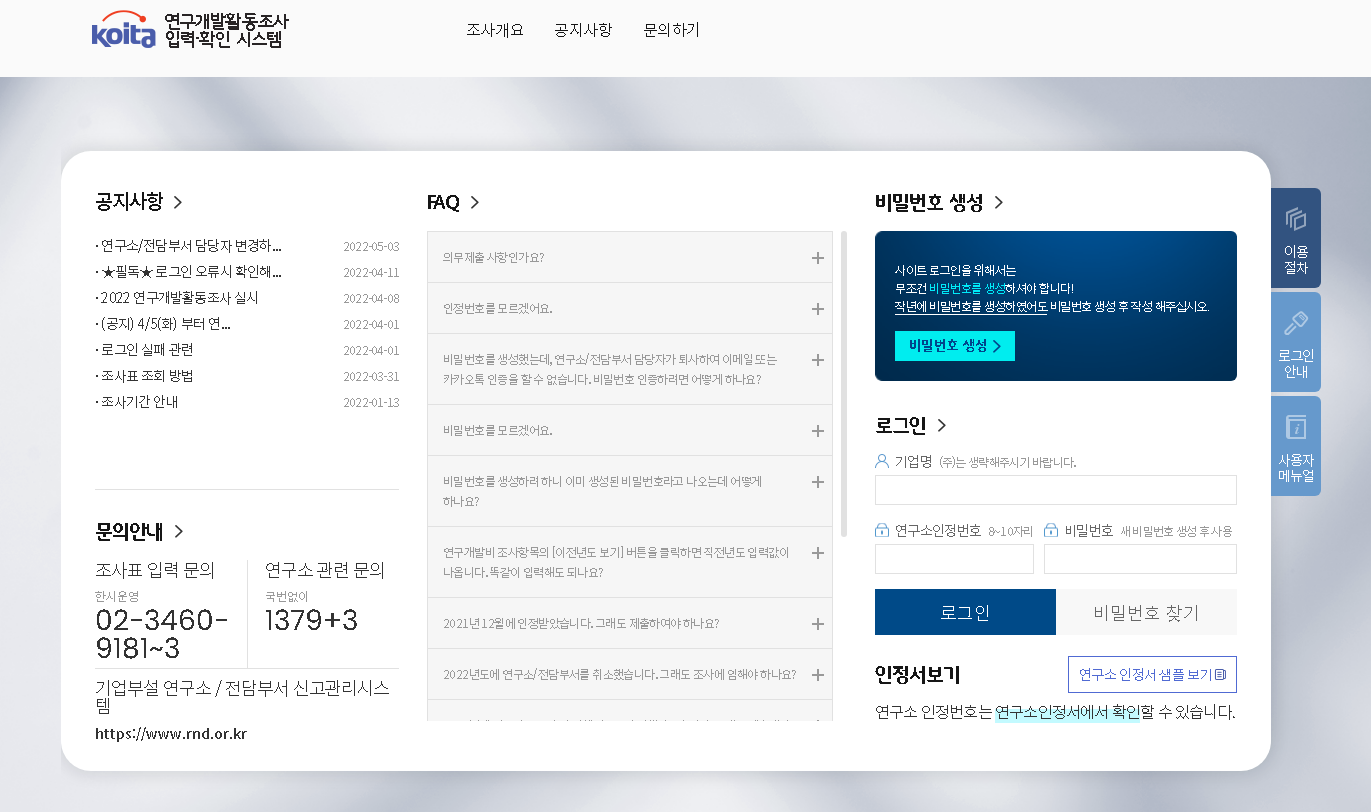Open the 사용자 메뉴얼 side icon
Viewport: 1371px width, 812px height.
(x=1296, y=446)
